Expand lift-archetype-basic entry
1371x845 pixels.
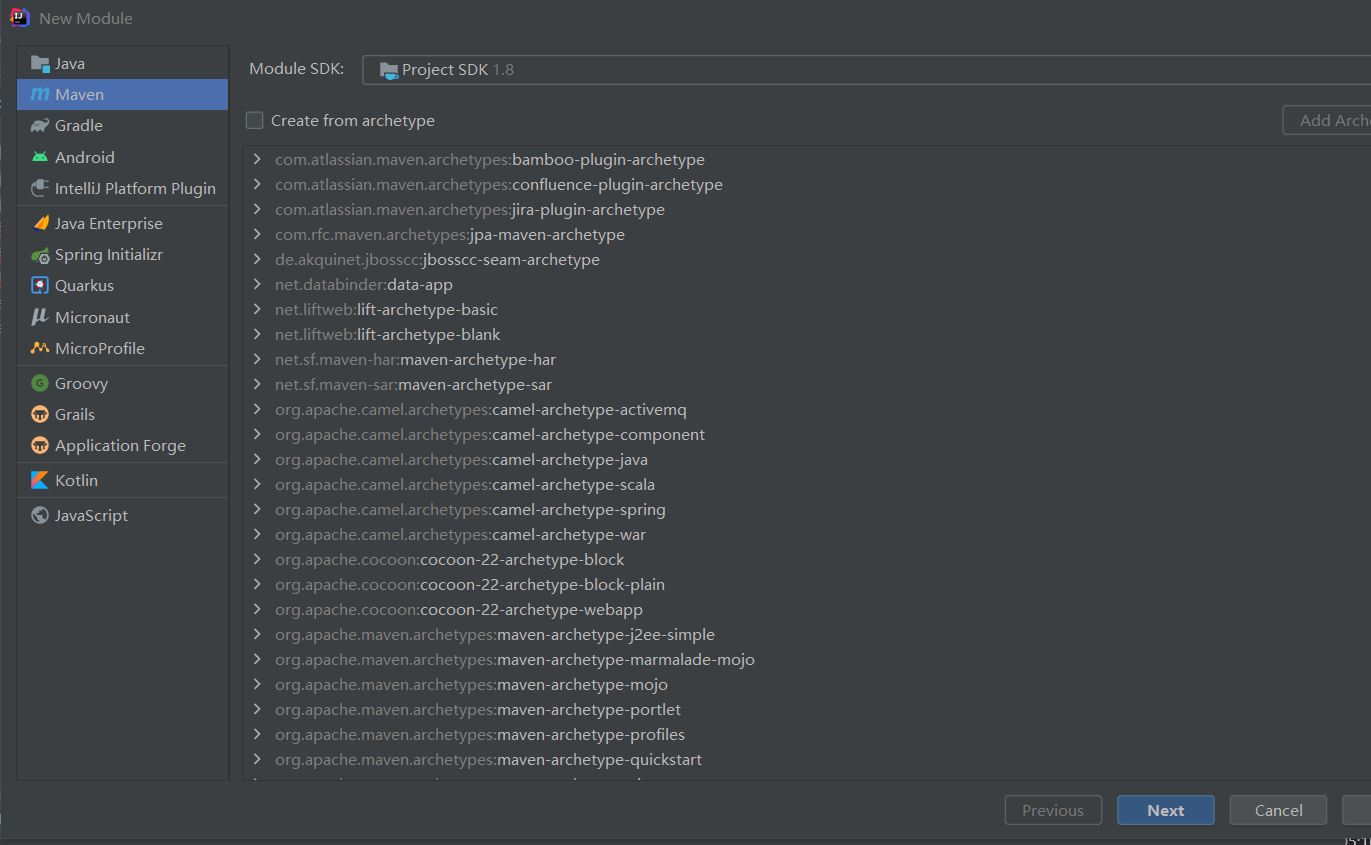pos(258,309)
